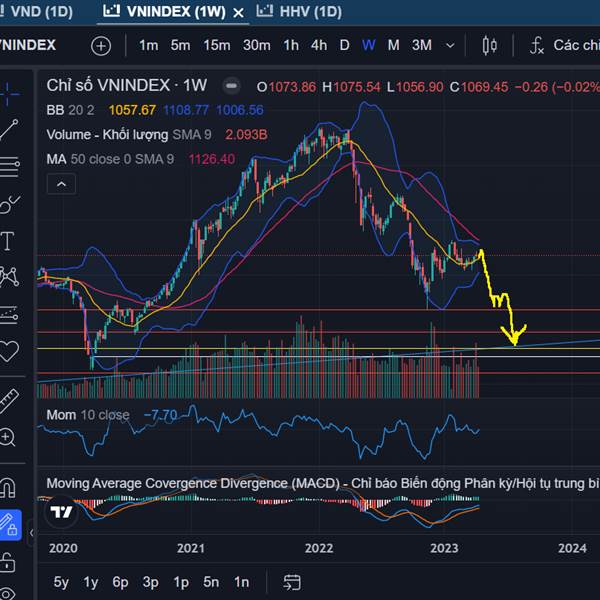
Task: Activate the zoom in tool
Action: 8,437
